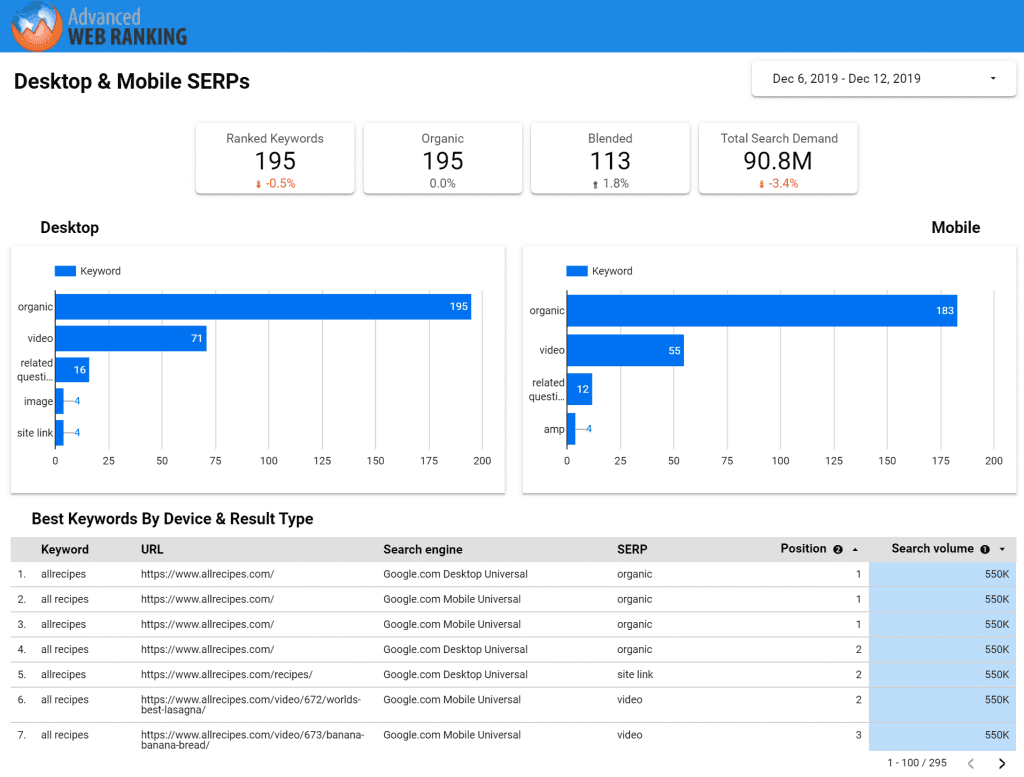Click the Advanced Web Ranking logo
The image size is (1024, 777).
[99, 26]
